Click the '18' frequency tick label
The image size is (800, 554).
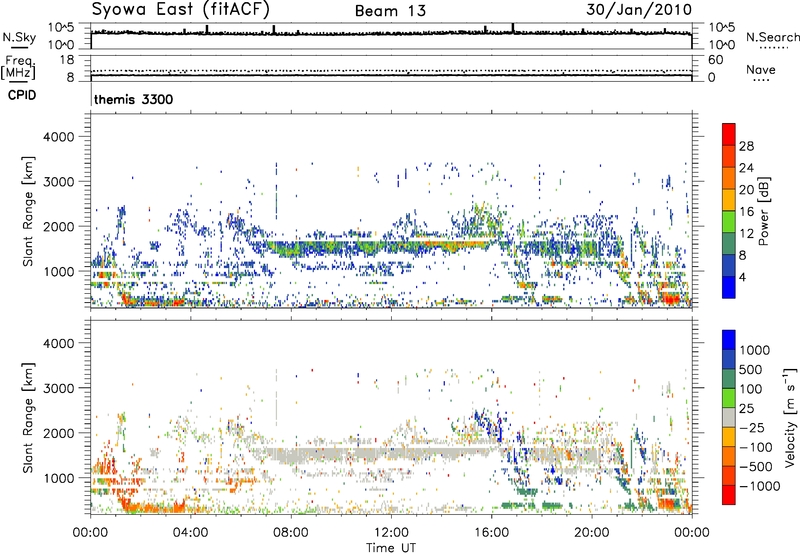(x=67, y=60)
